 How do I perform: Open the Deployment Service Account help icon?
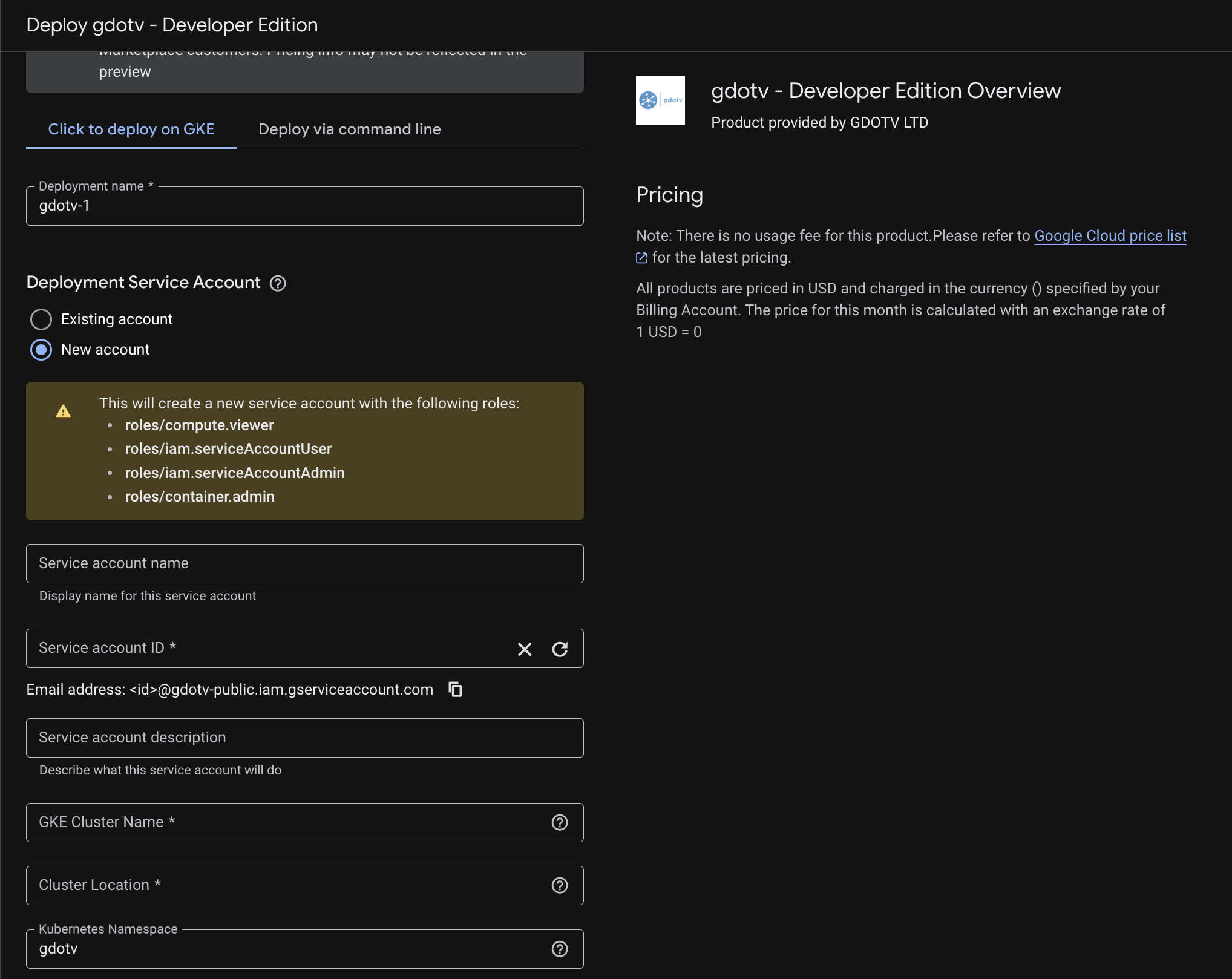coord(278,283)
